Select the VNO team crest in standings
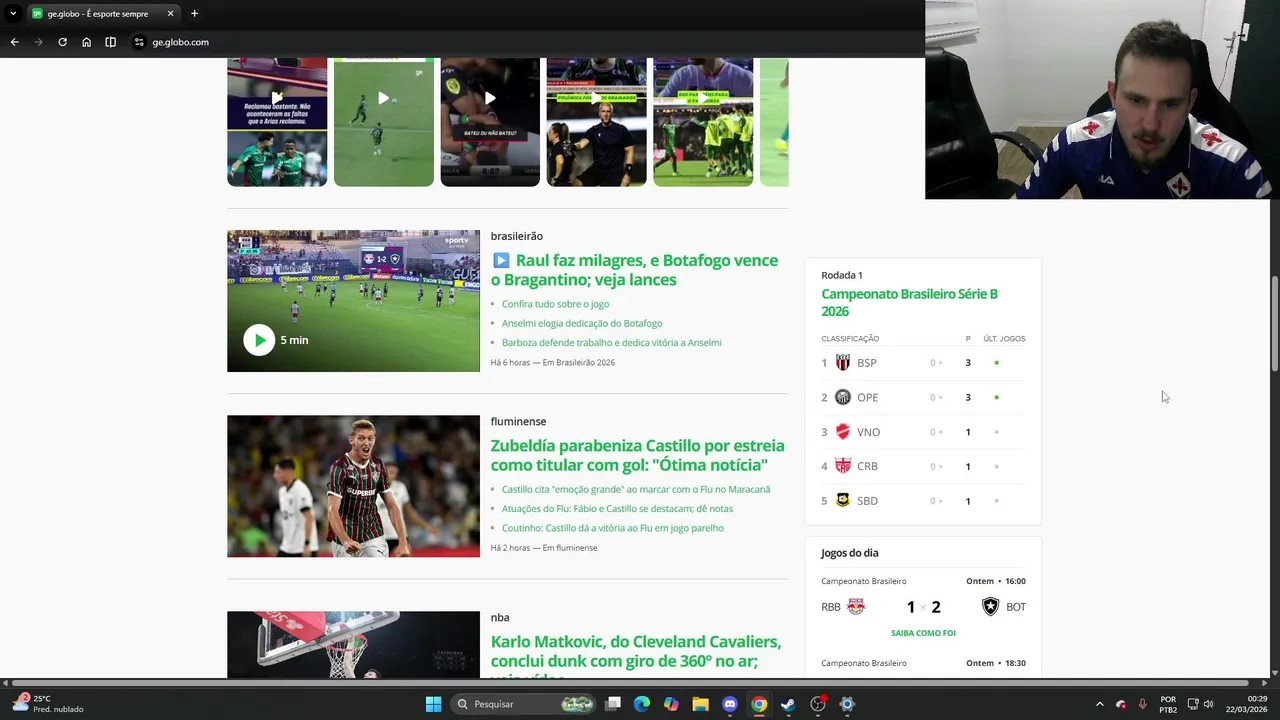Viewport: 1280px width, 720px height. 843,432
